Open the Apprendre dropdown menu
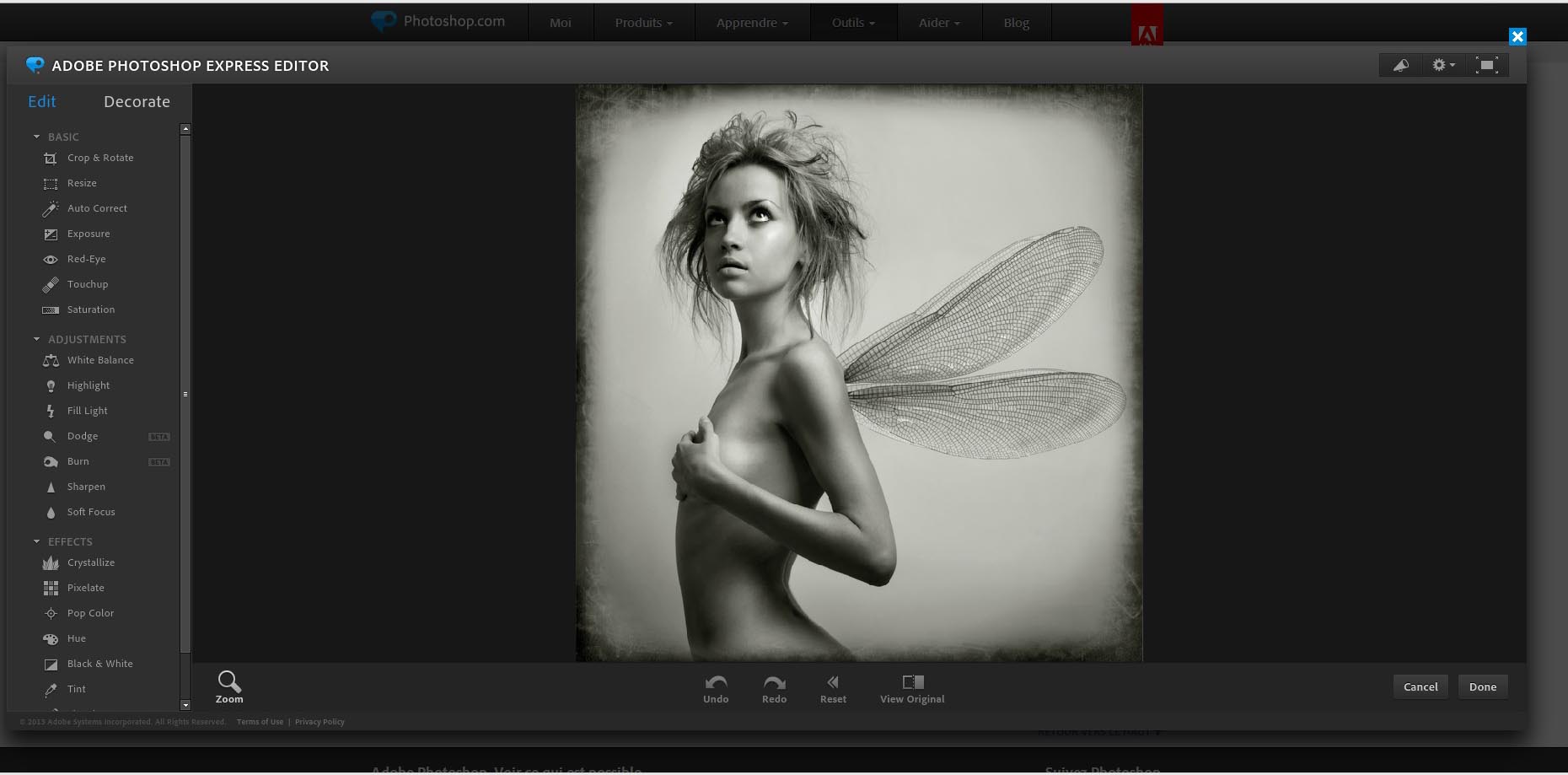This screenshot has height=775, width=1568. coord(752,23)
